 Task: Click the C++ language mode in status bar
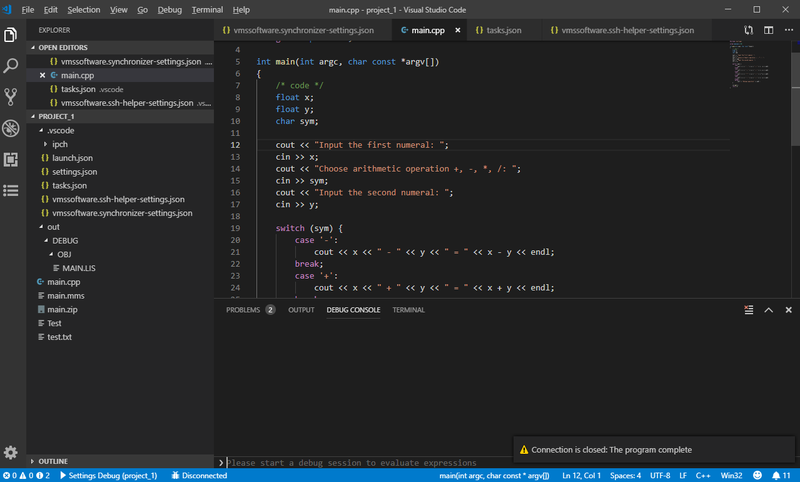click(x=702, y=475)
